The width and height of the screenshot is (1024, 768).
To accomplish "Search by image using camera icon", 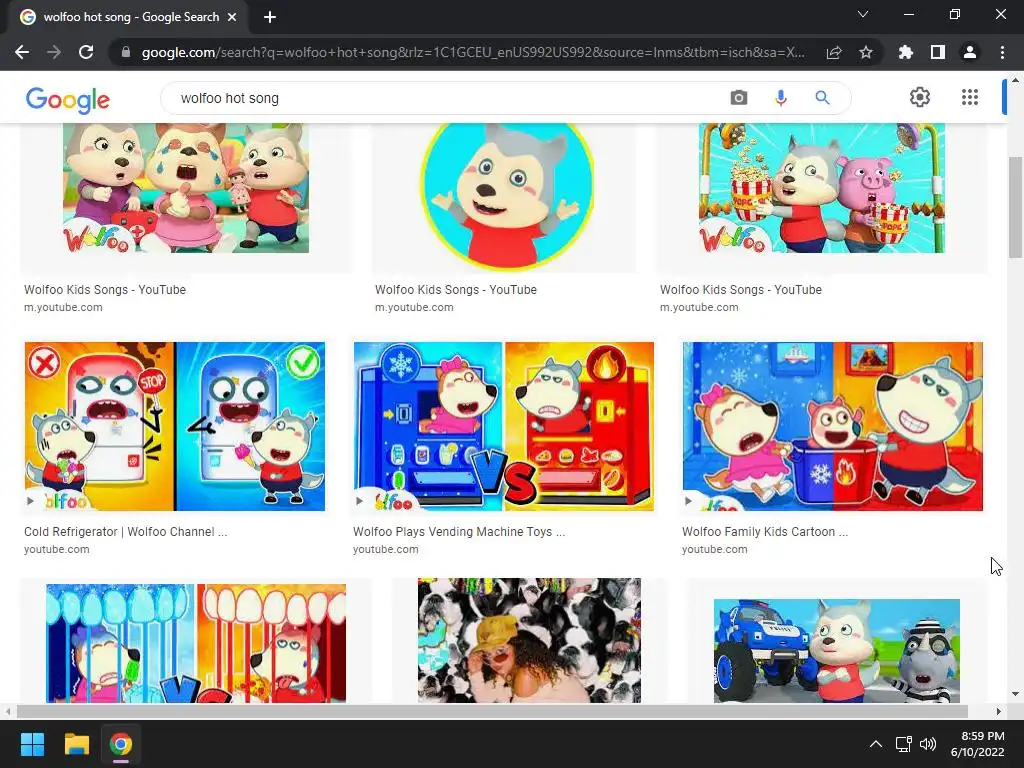I will point(739,98).
